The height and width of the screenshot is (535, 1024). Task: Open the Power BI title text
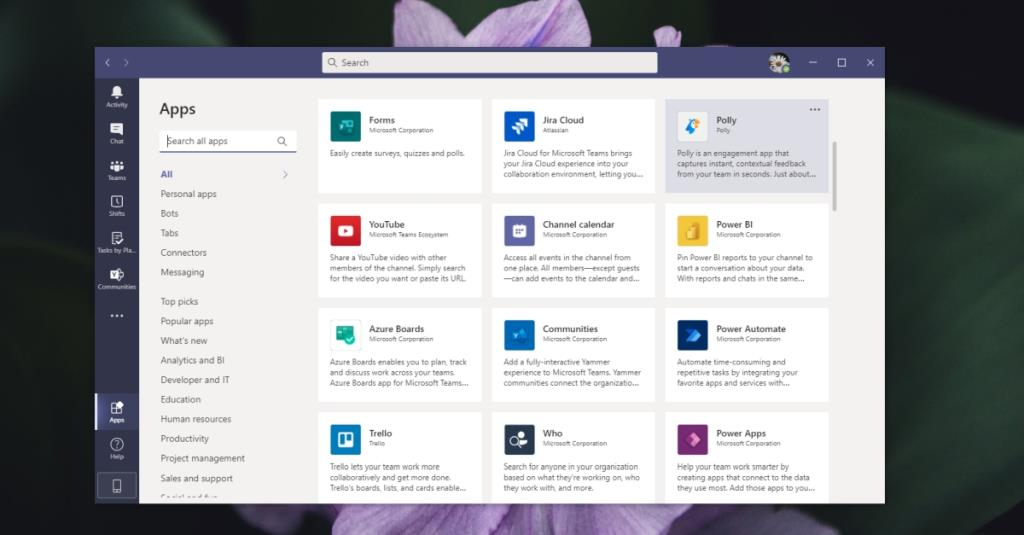735,225
